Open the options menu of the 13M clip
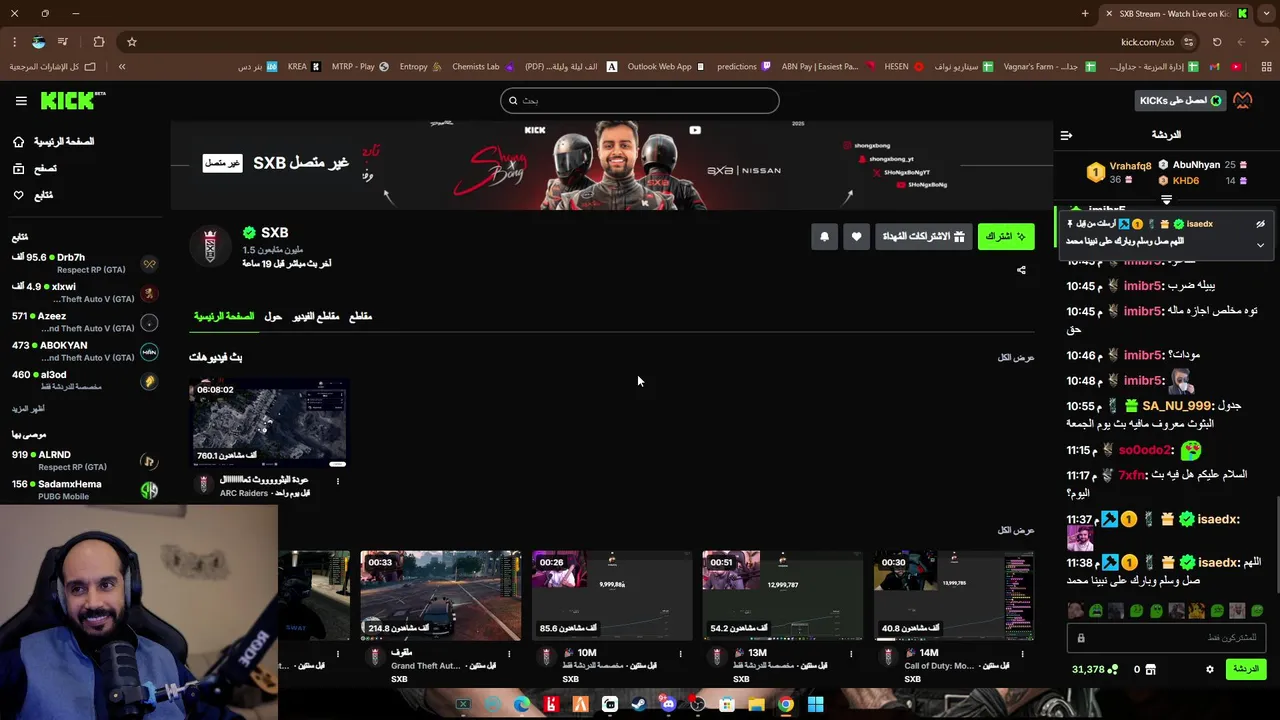The image size is (1280, 720). coord(851,654)
